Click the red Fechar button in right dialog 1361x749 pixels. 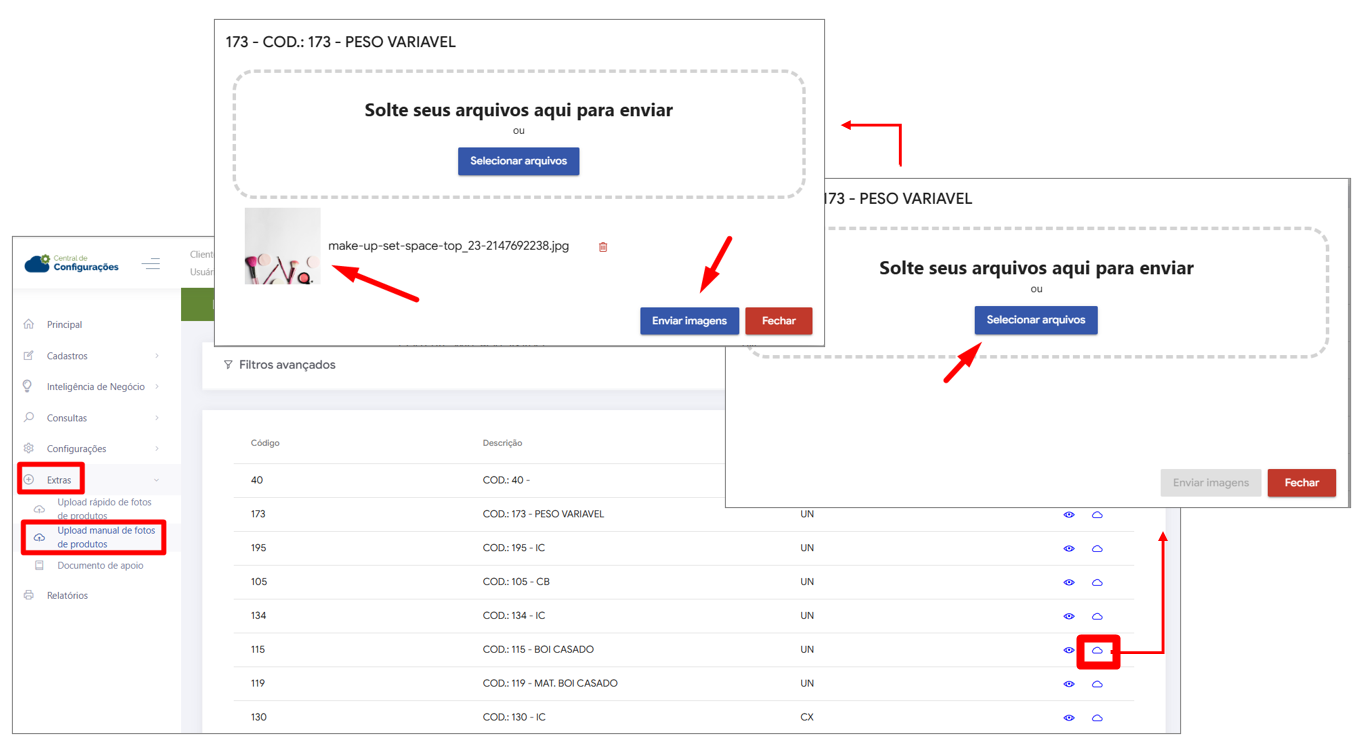1301,483
